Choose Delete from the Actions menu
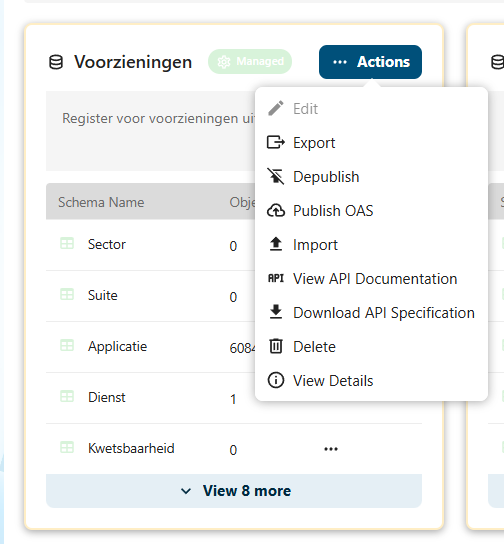This screenshot has height=544, width=504. point(371,347)
